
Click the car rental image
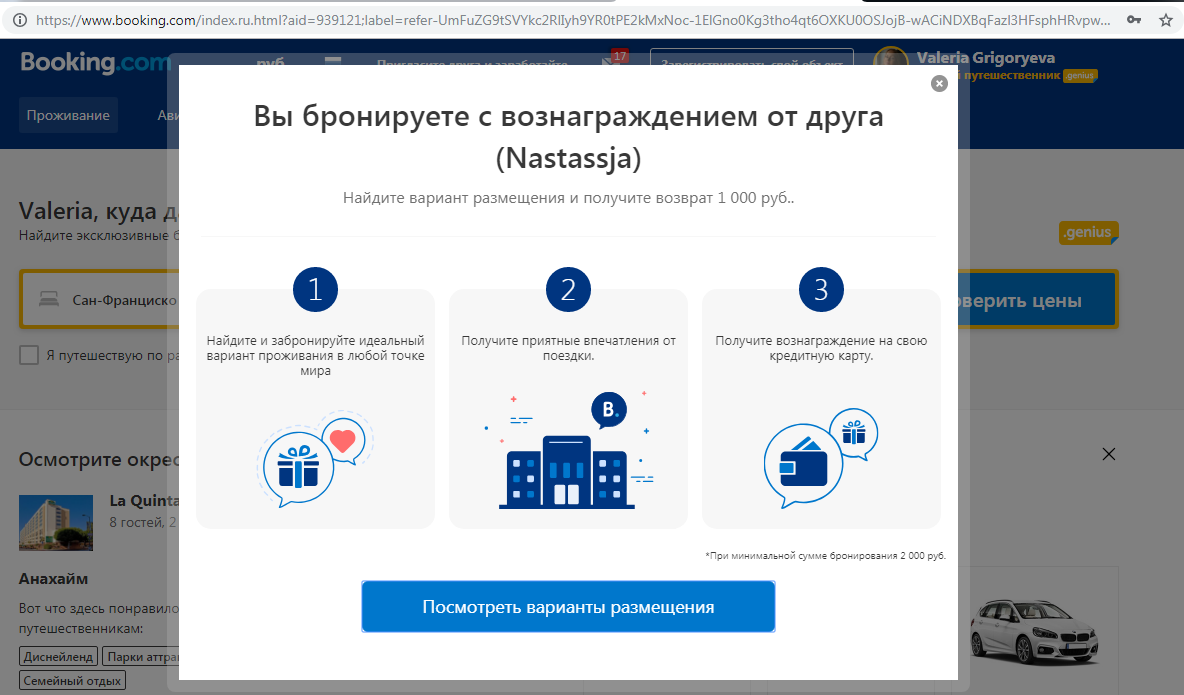click(1034, 631)
